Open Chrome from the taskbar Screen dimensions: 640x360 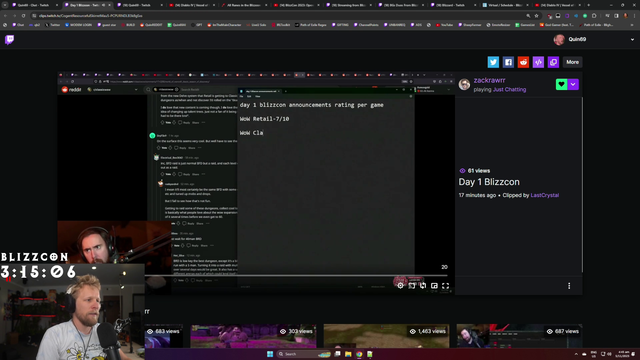click(359, 354)
